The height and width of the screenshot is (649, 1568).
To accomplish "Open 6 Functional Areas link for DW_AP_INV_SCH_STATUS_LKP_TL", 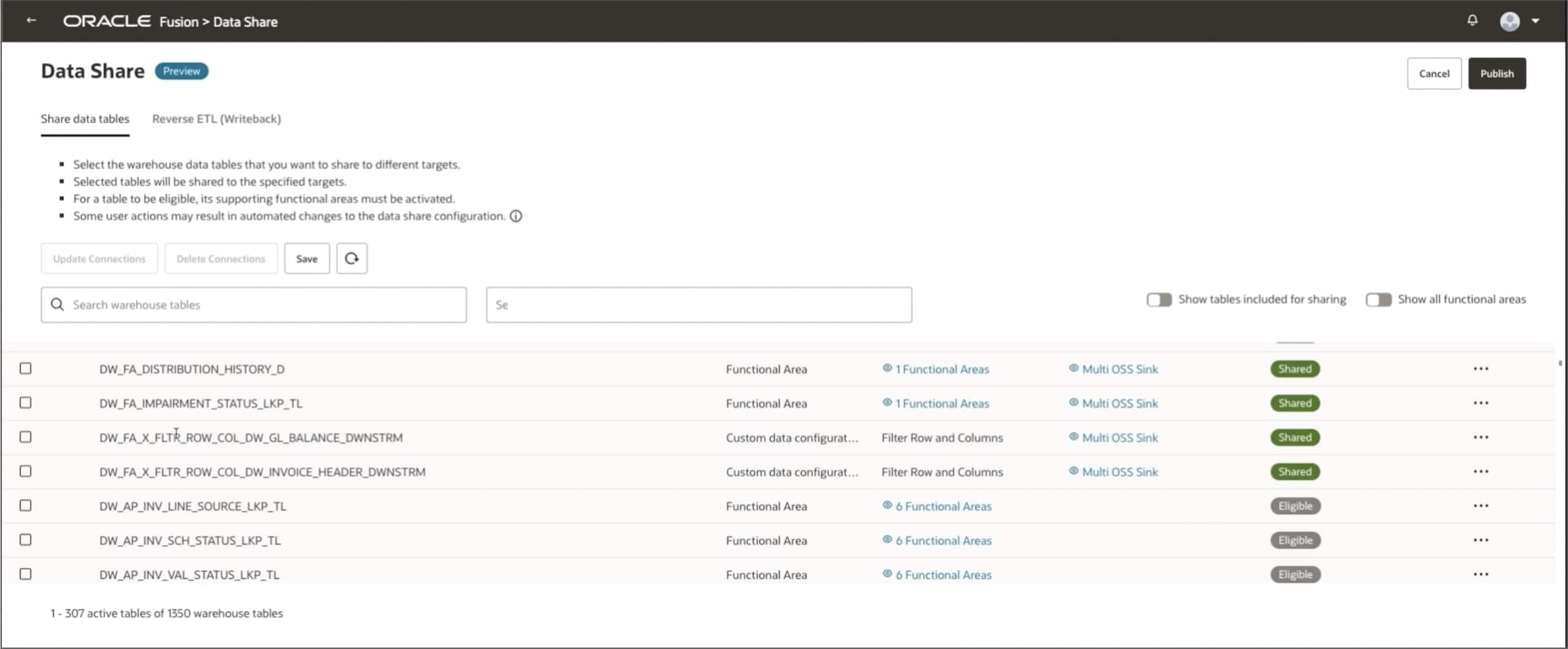I will (943, 541).
